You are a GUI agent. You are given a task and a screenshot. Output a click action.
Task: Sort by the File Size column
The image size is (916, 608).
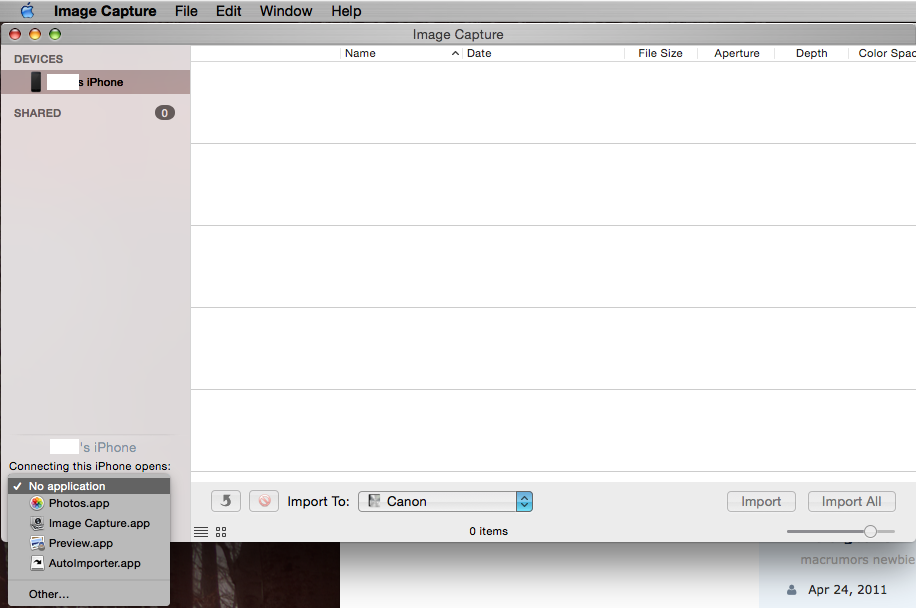tap(661, 53)
